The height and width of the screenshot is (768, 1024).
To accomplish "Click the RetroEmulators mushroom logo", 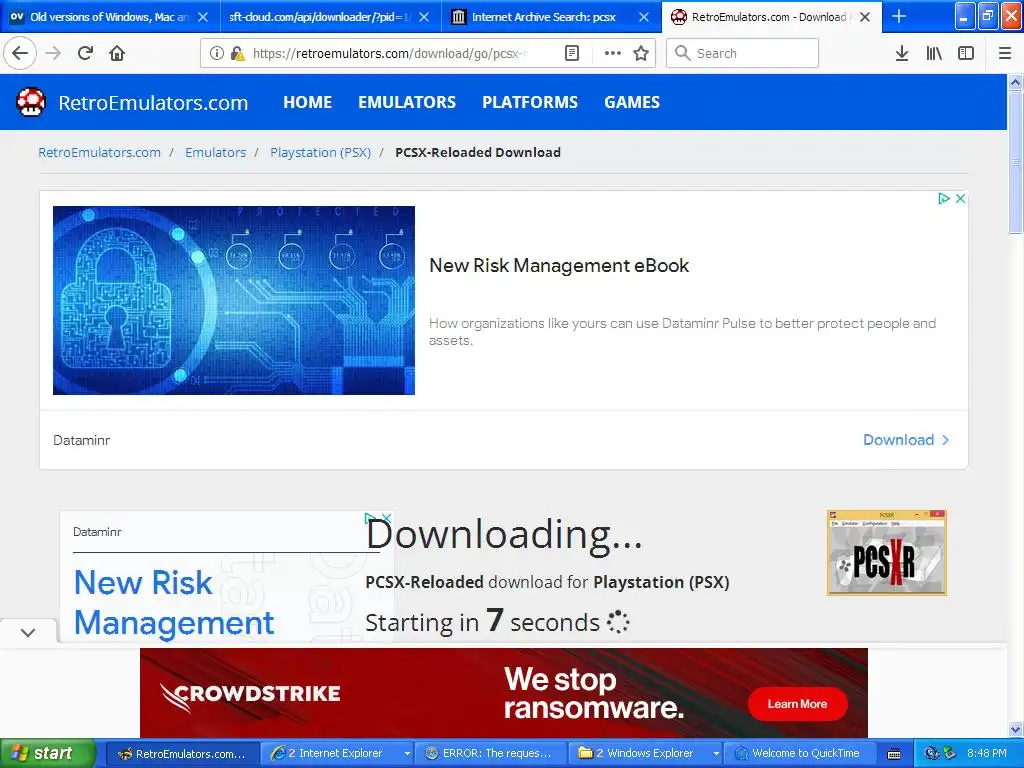I will (x=31, y=102).
